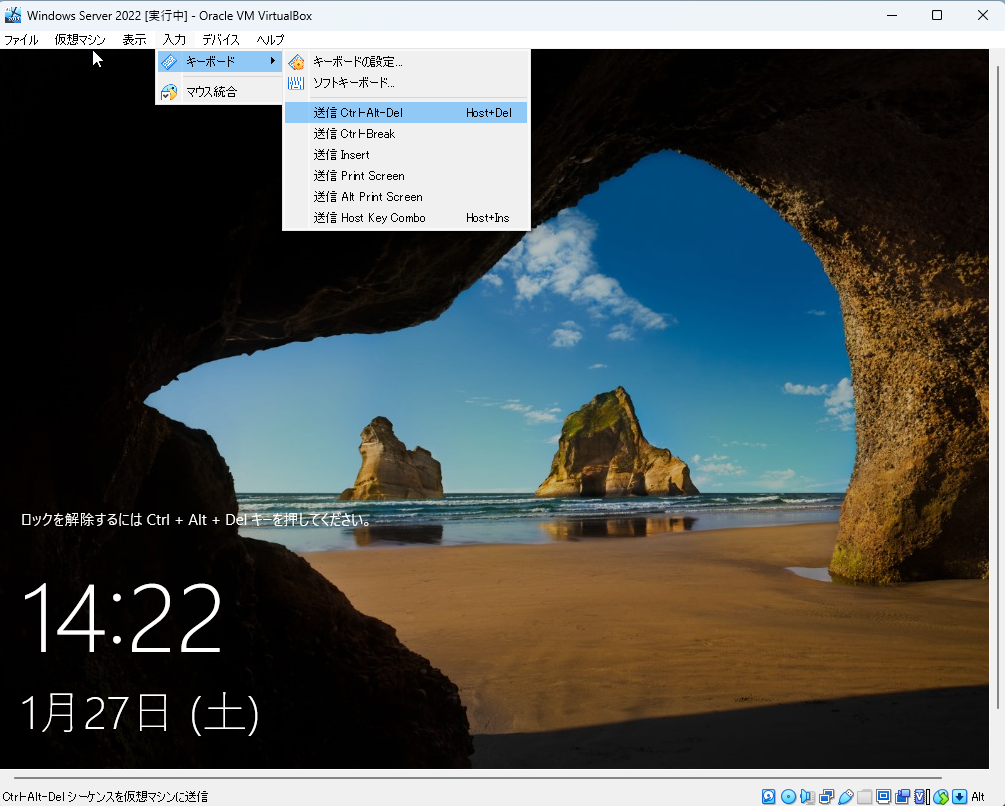Click the shared folders status icon
The image size is (1005, 806).
tap(862, 796)
